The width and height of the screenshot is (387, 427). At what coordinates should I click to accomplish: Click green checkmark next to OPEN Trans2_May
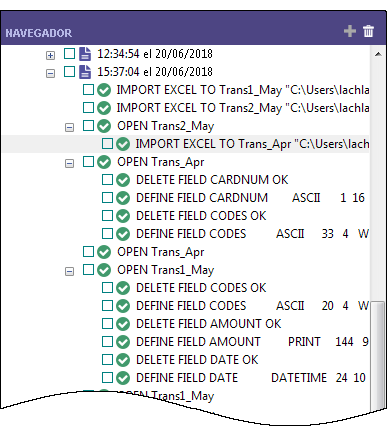[104, 126]
